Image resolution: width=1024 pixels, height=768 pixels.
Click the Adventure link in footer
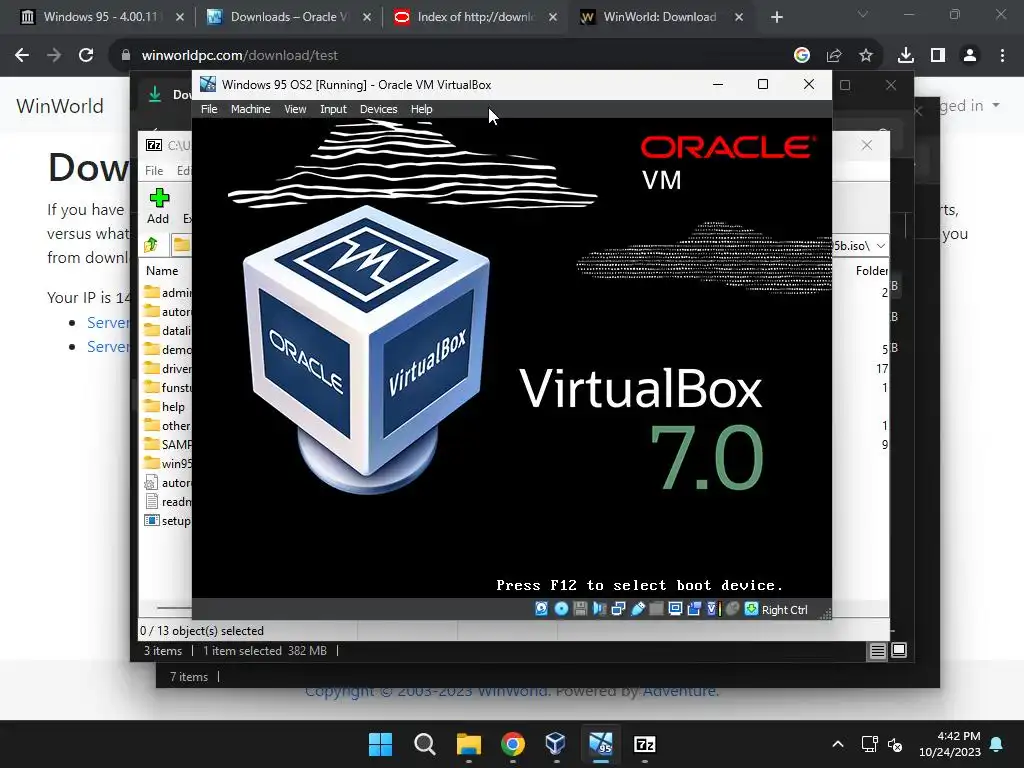[x=679, y=690]
